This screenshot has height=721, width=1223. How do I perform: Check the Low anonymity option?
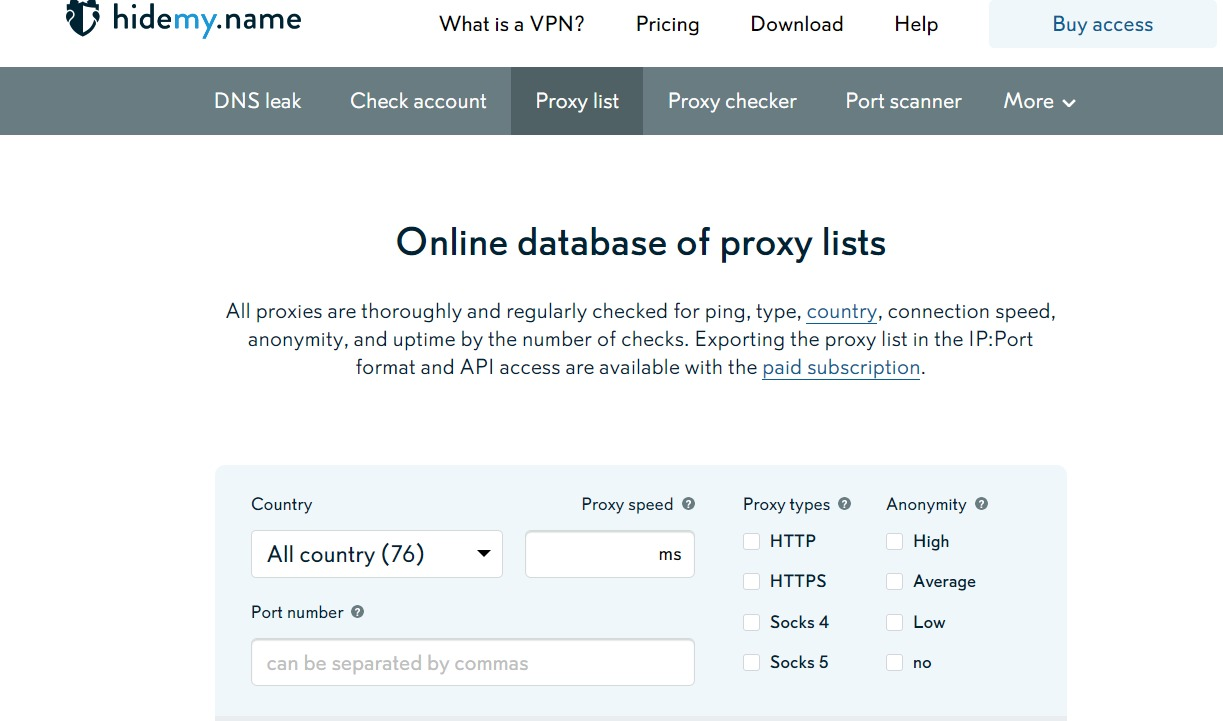tap(894, 623)
